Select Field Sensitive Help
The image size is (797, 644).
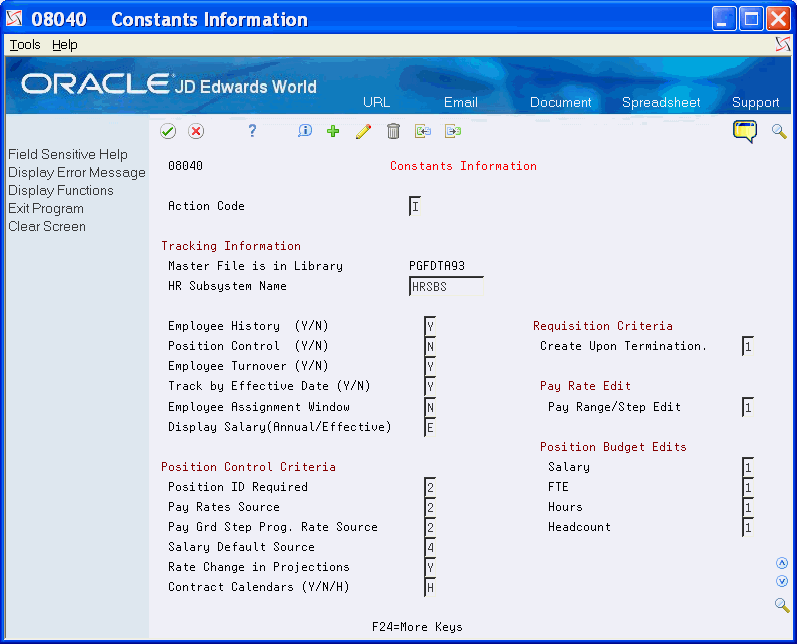tap(68, 154)
